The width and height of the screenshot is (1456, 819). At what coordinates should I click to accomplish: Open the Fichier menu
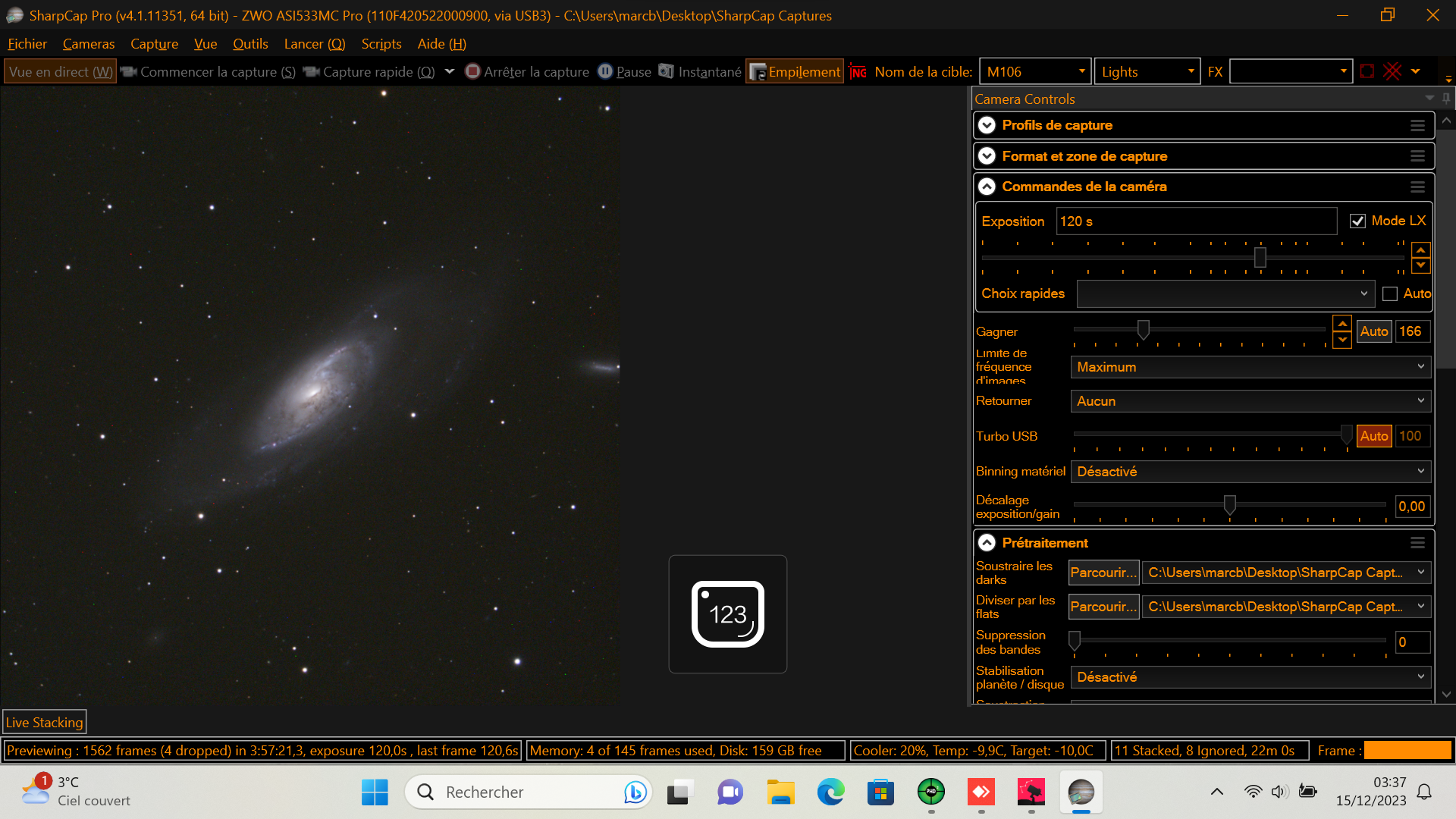(27, 44)
